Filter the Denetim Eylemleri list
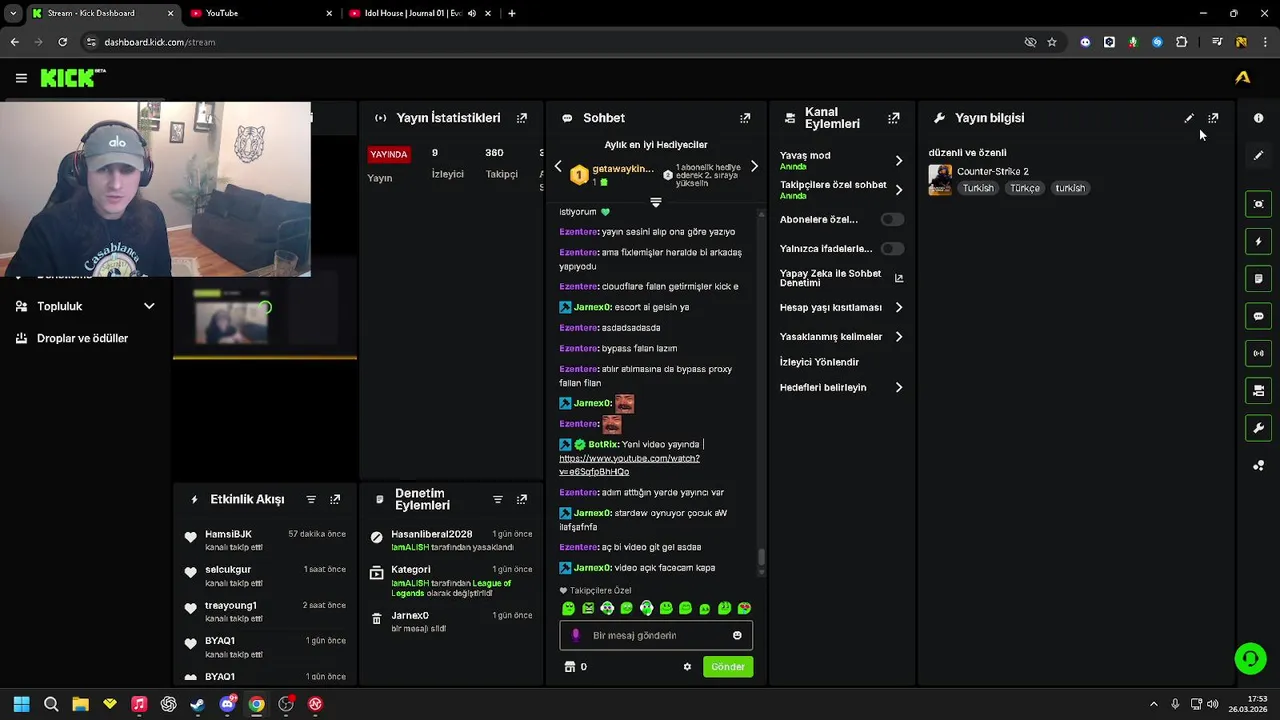 (x=497, y=499)
